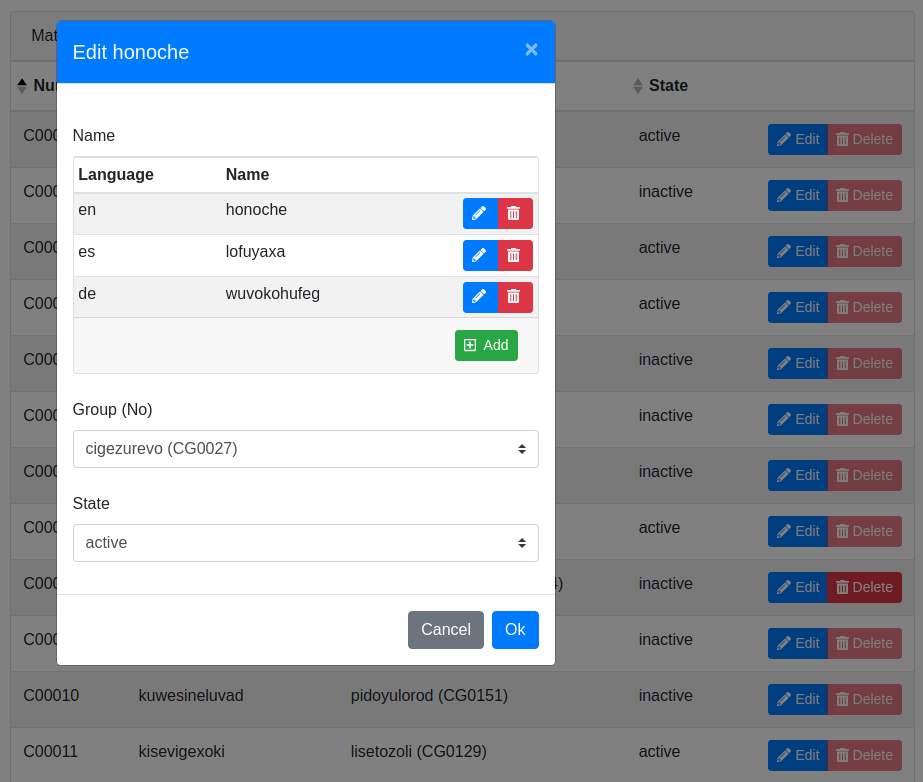Image resolution: width=923 pixels, height=782 pixels.
Task: Delete the kisevigexoki row C00011
Action: pos(865,755)
